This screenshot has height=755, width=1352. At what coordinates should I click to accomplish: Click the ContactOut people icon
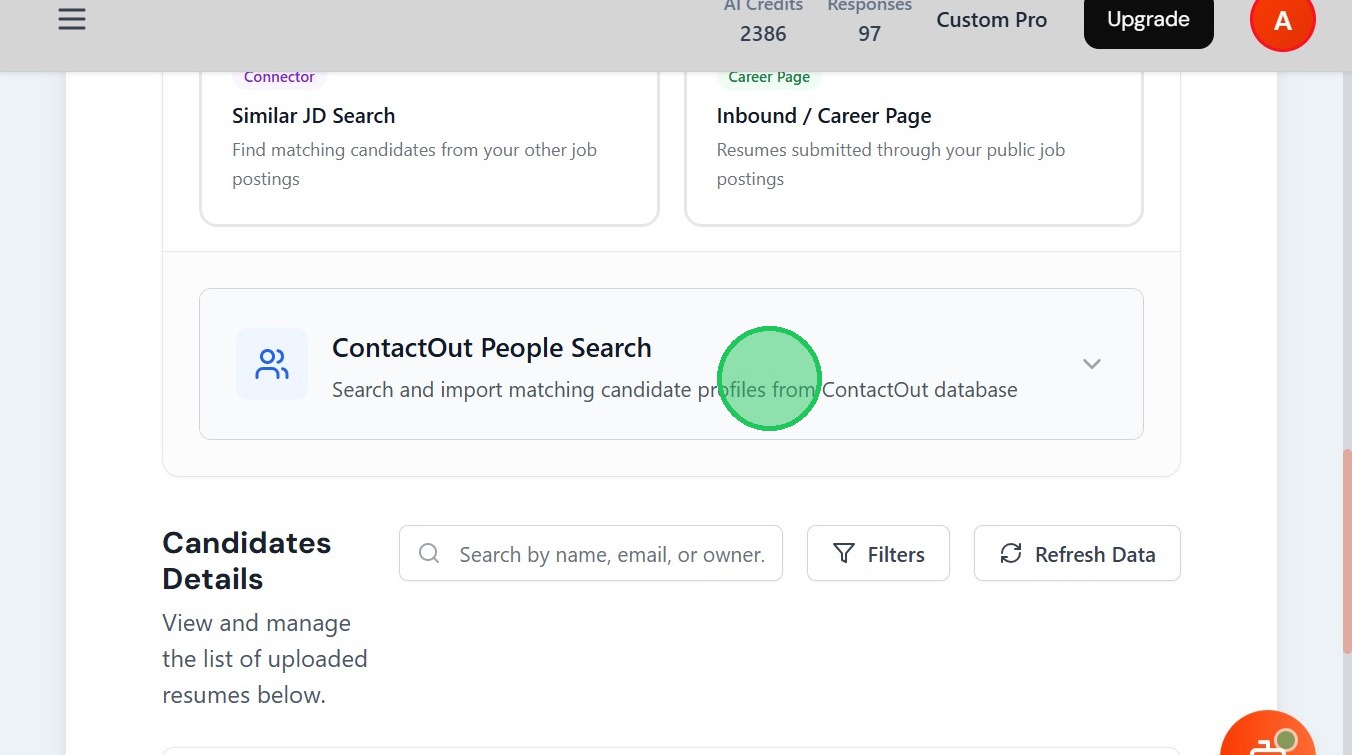point(272,364)
